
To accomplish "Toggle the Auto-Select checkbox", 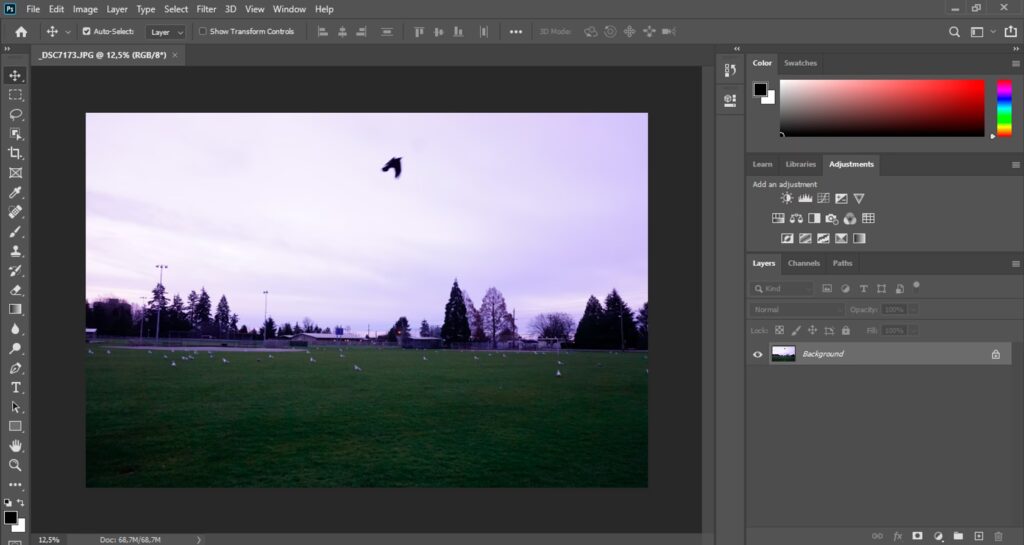I will [x=86, y=32].
